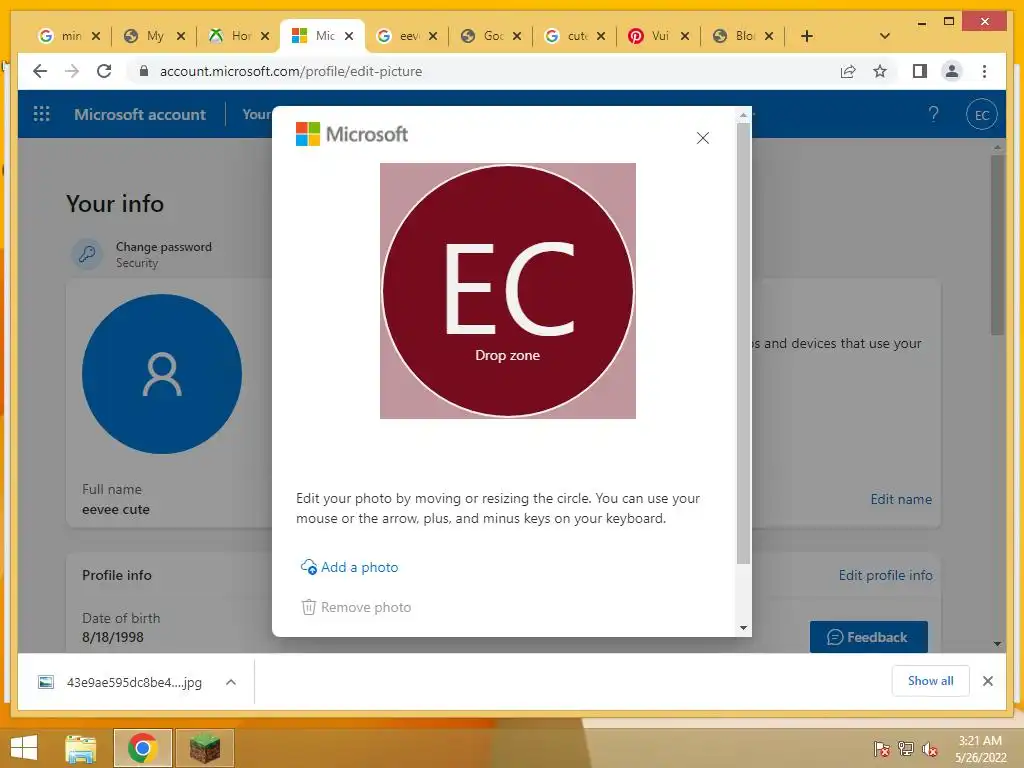Click the EC drop zone image
1024x768 pixels.
pos(507,291)
